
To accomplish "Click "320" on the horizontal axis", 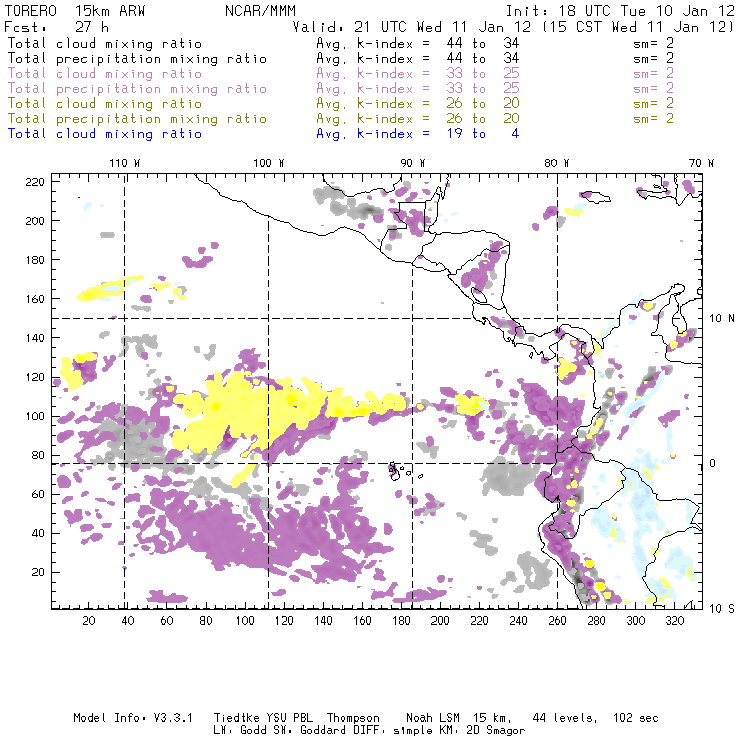I will [674, 621].
